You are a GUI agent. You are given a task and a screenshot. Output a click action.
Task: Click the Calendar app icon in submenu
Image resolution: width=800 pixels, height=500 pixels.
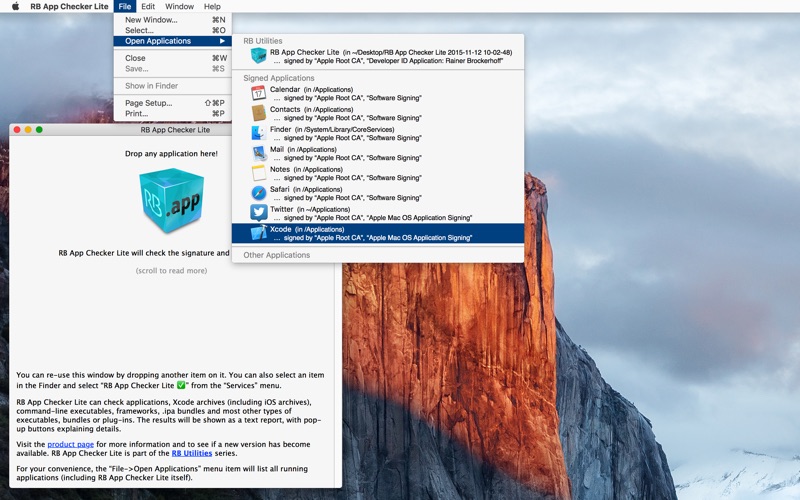tap(258, 93)
